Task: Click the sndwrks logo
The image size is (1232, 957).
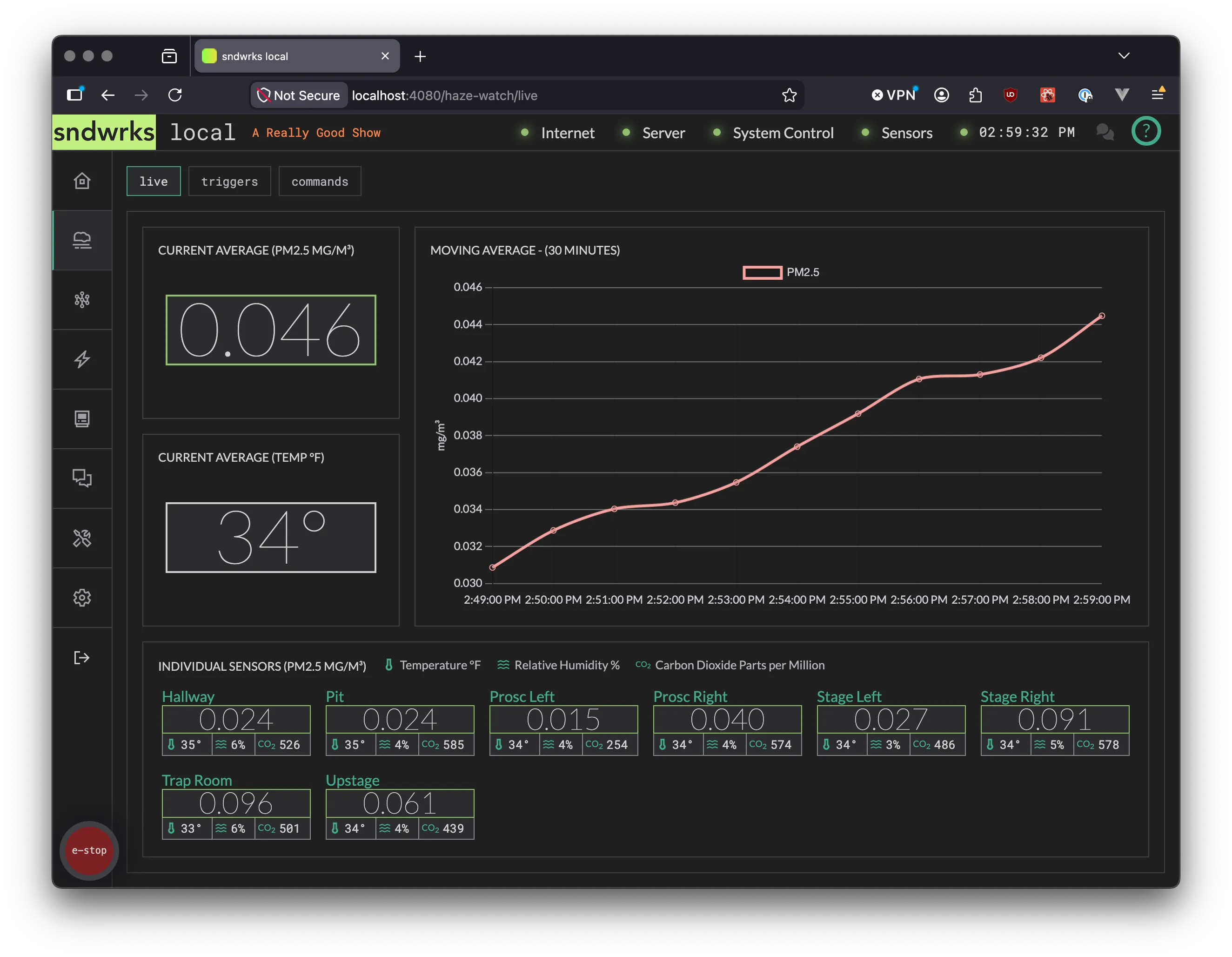Action: [x=104, y=132]
